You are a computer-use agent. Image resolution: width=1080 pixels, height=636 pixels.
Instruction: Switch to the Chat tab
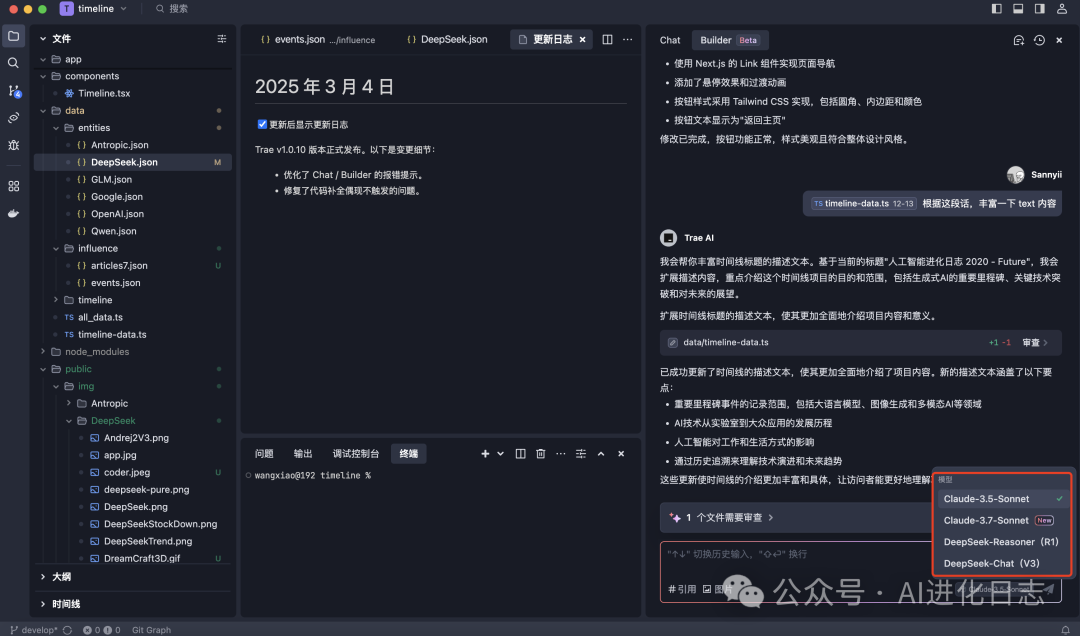669,40
